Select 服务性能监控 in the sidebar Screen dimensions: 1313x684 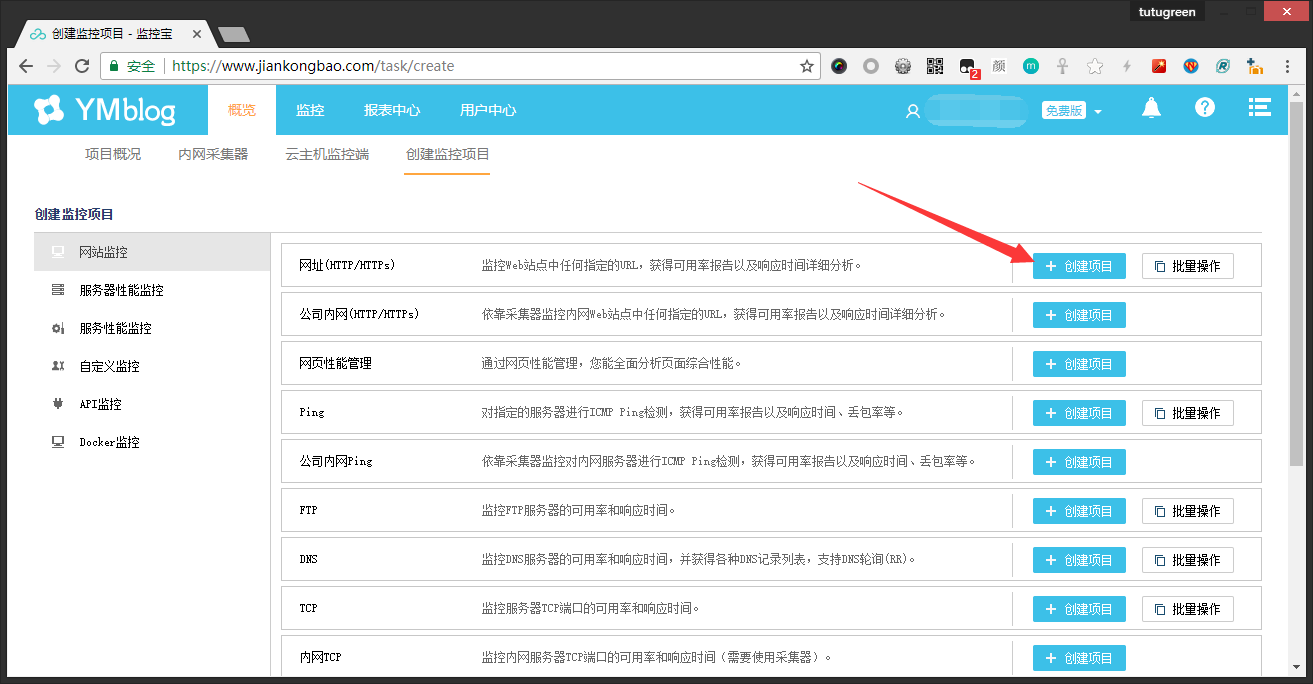click(x=152, y=328)
